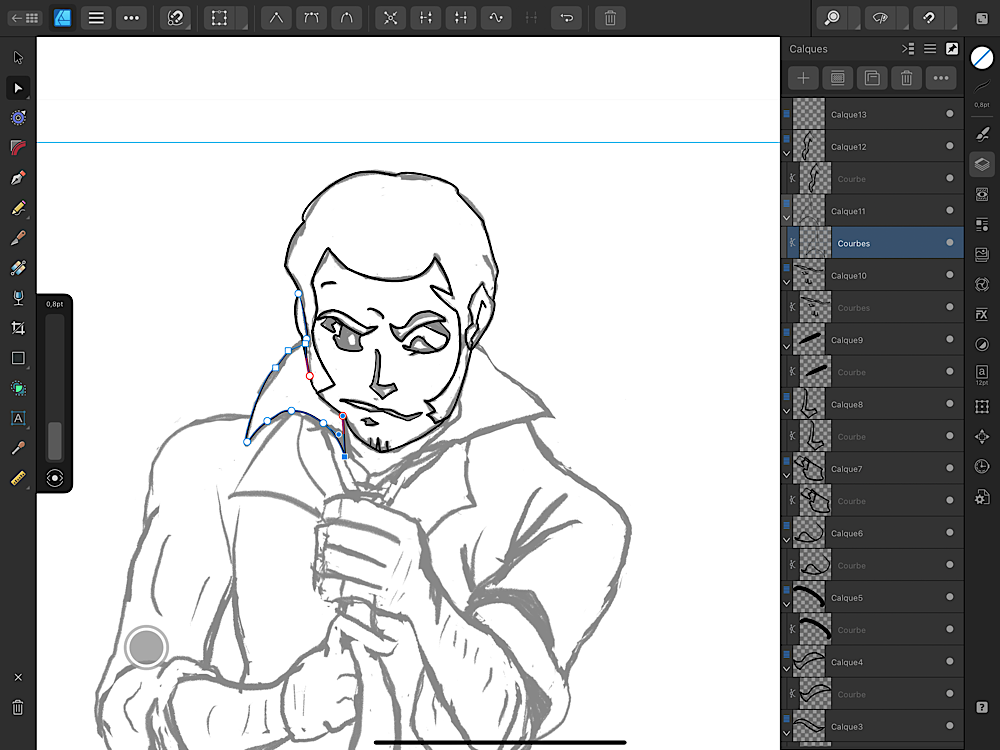Select the Pencil tool
Screen dimensions: 1000x750
18,208
